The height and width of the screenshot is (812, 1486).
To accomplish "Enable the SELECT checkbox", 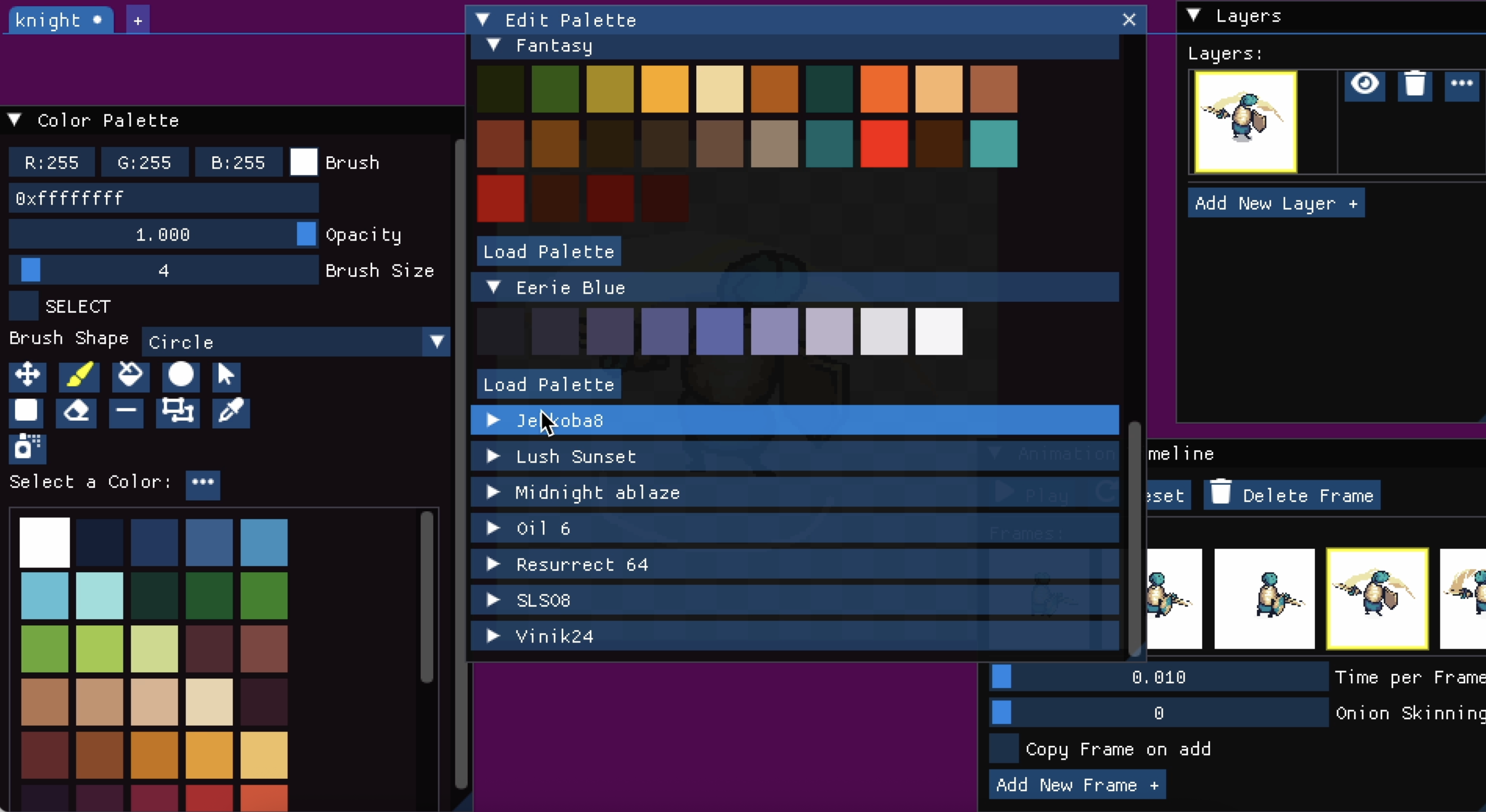I will point(24,306).
